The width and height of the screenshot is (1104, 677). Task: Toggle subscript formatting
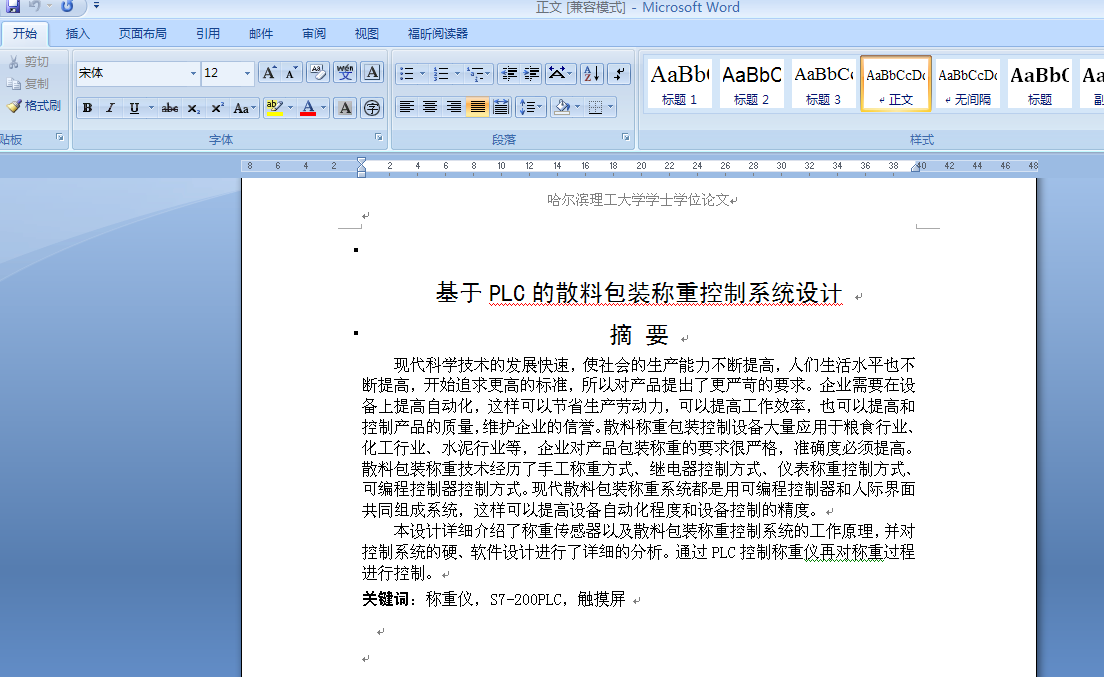tap(194, 108)
